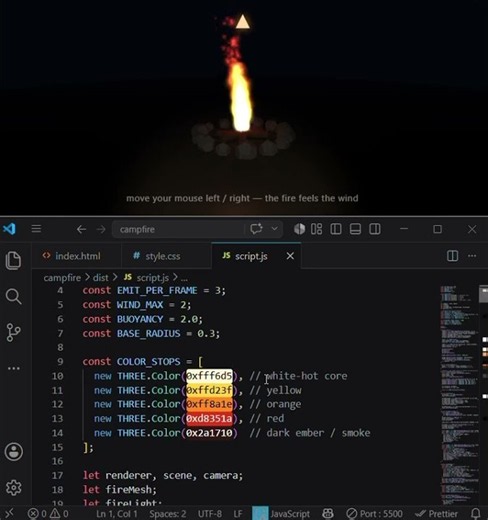Open the Accounts menu icon

[14, 452]
